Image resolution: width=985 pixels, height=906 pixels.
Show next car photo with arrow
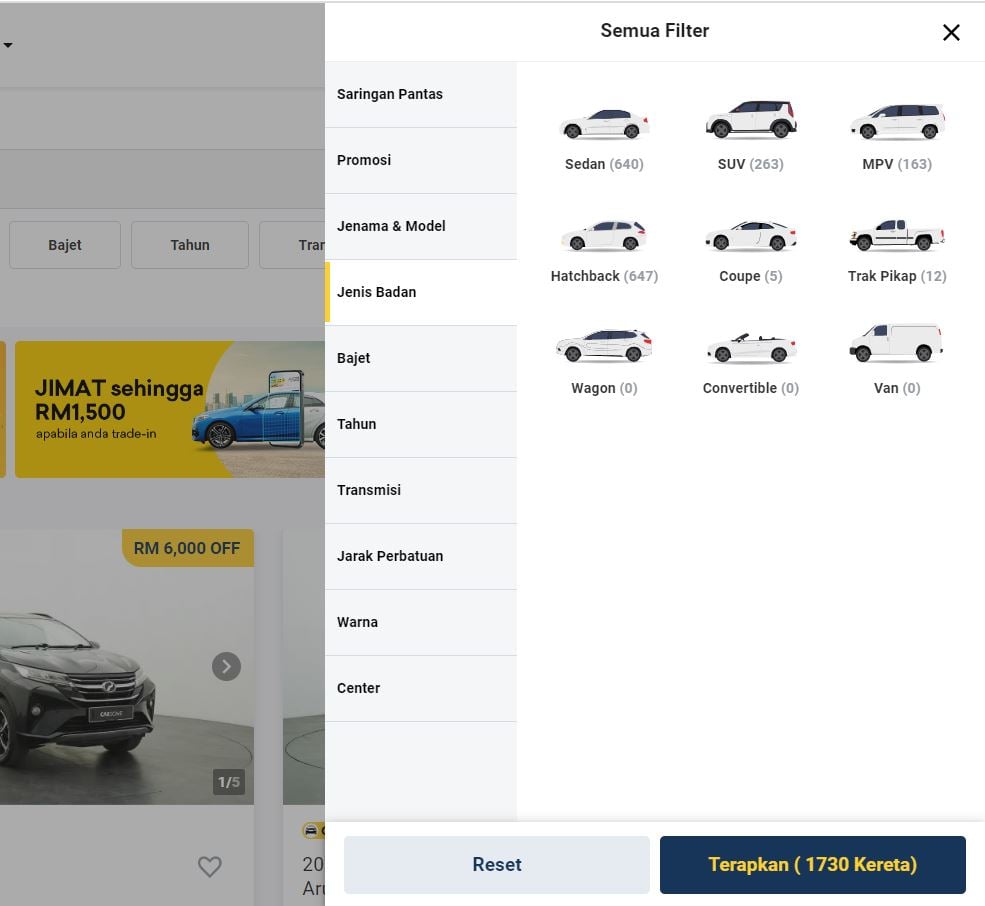[x=226, y=666]
